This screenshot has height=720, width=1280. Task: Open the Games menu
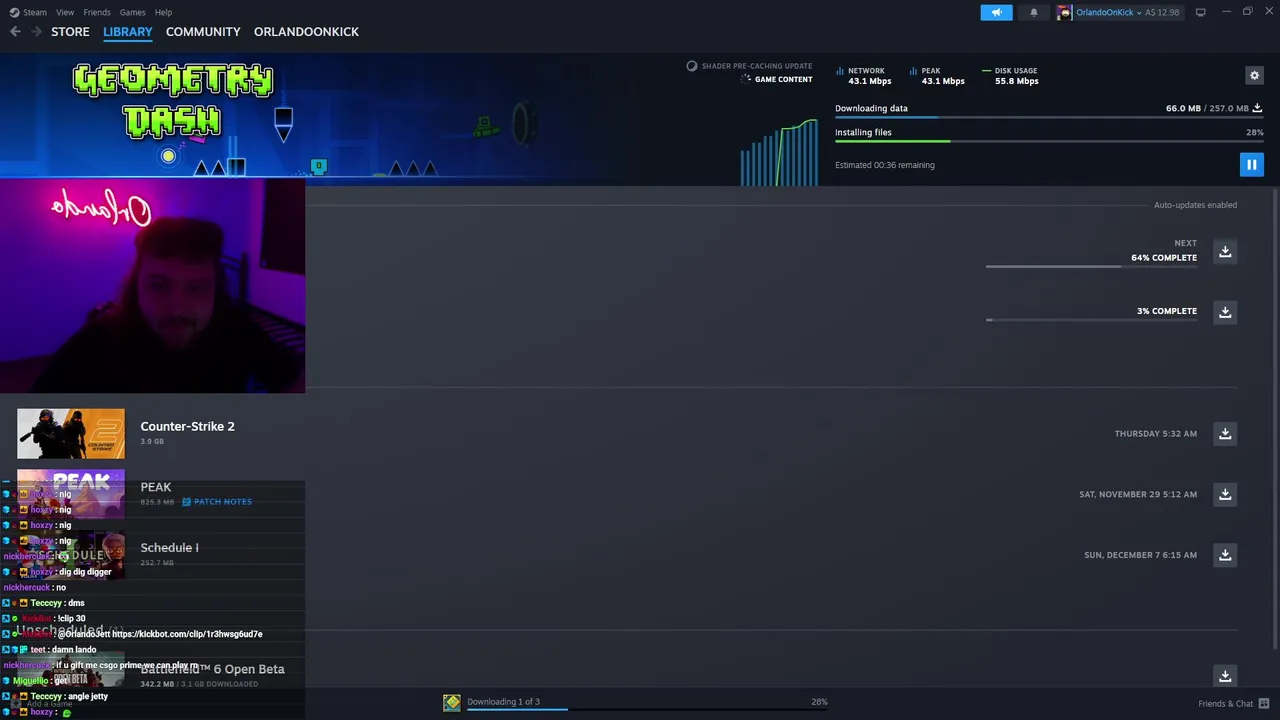132,12
